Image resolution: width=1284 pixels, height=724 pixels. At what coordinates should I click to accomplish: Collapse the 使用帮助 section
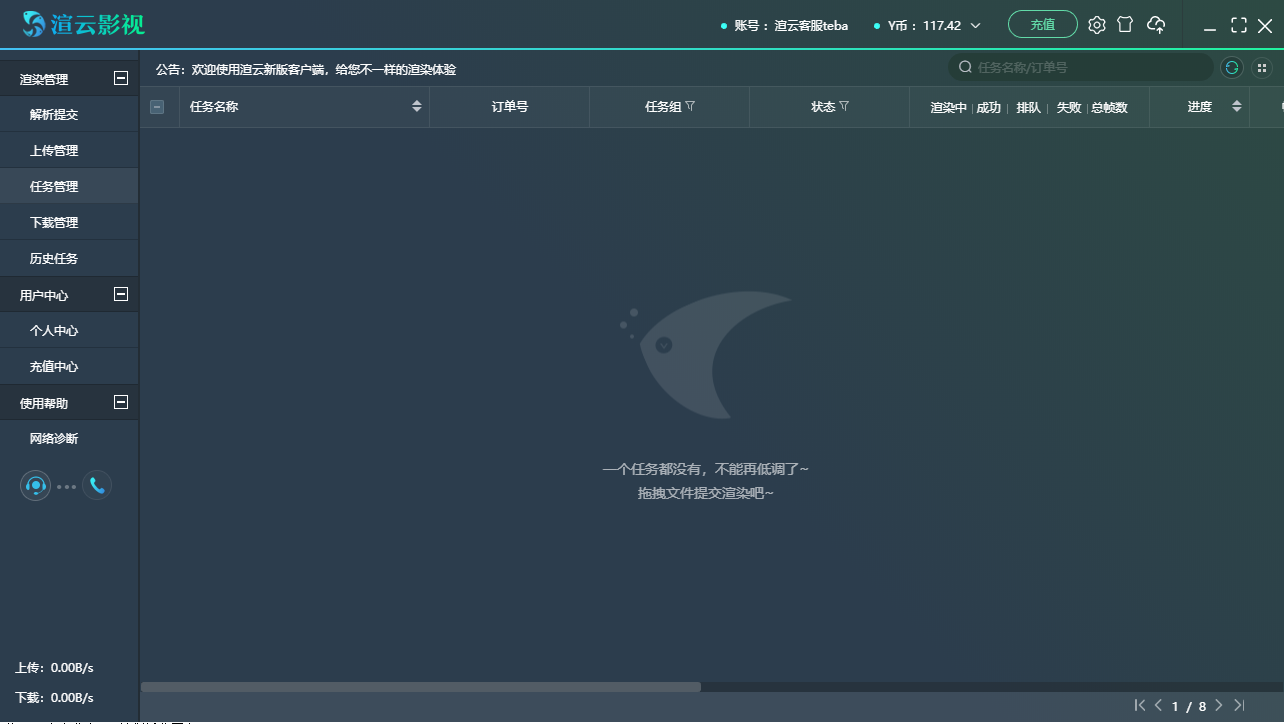point(121,402)
